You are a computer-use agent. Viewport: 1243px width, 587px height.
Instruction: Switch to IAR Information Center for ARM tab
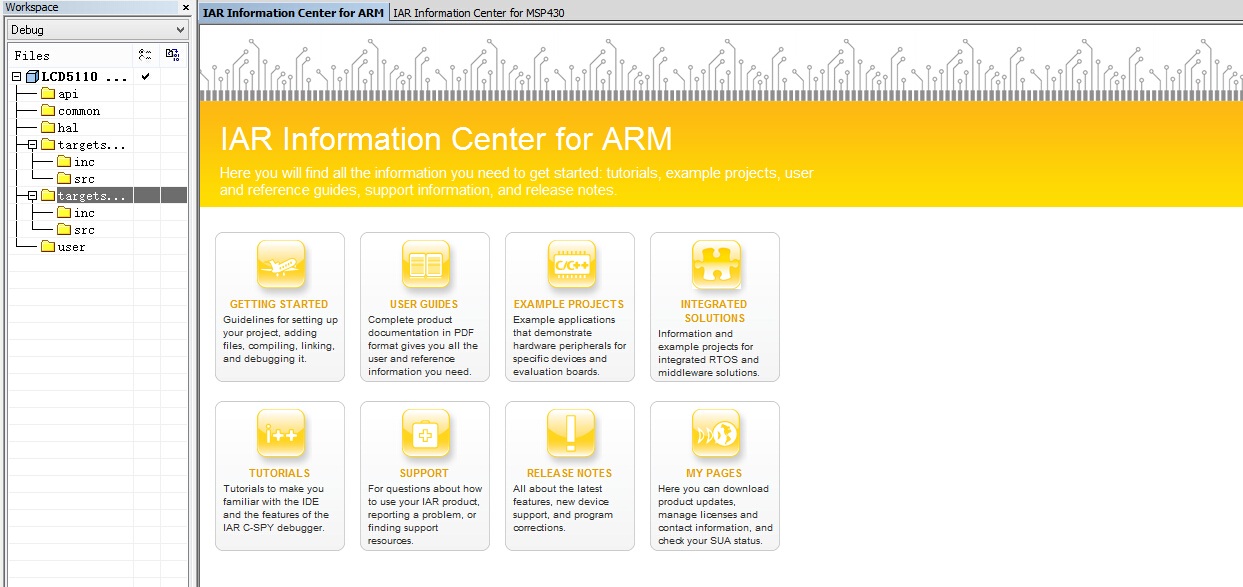[x=293, y=13]
